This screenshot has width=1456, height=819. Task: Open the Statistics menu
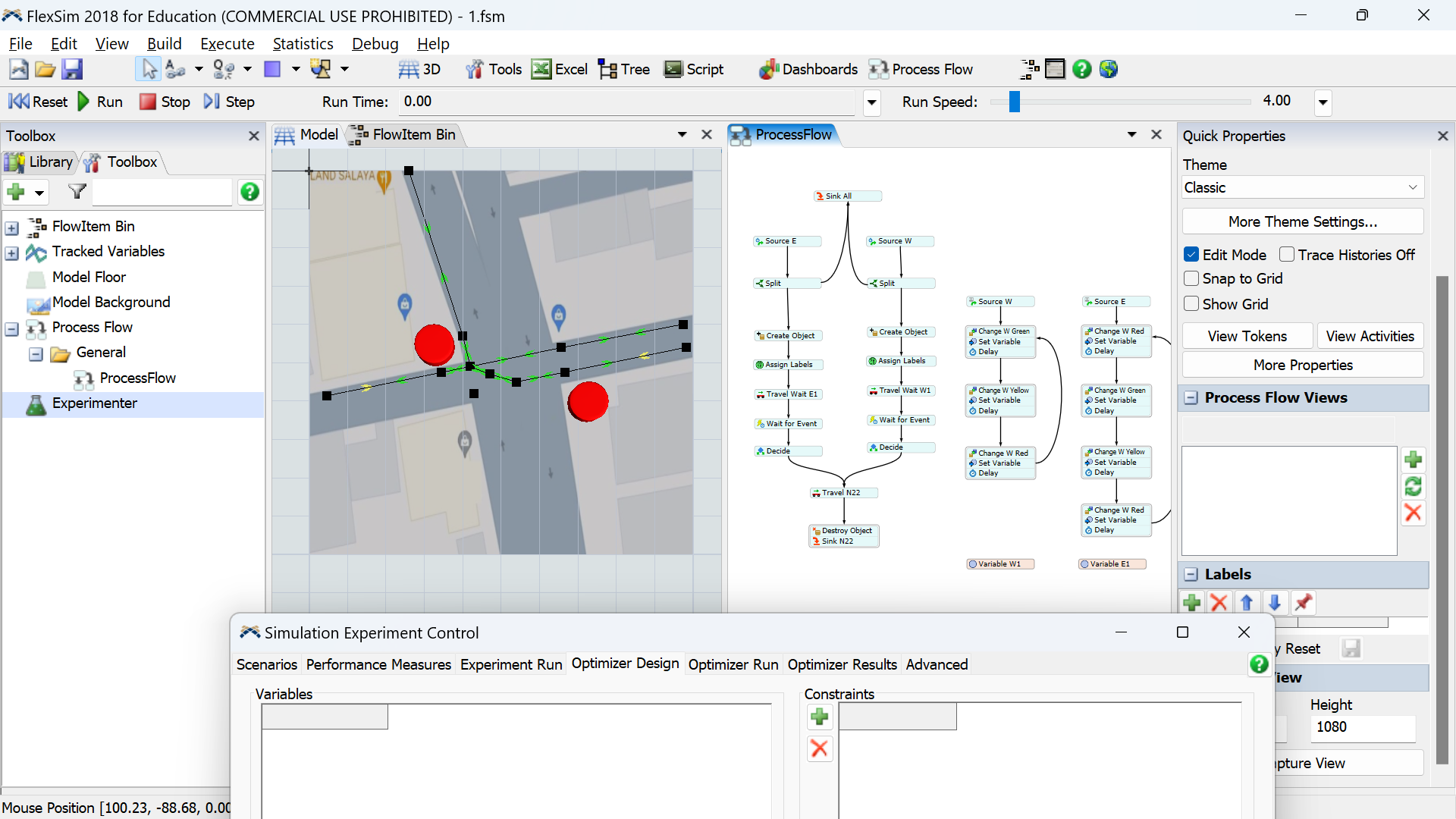click(x=303, y=44)
